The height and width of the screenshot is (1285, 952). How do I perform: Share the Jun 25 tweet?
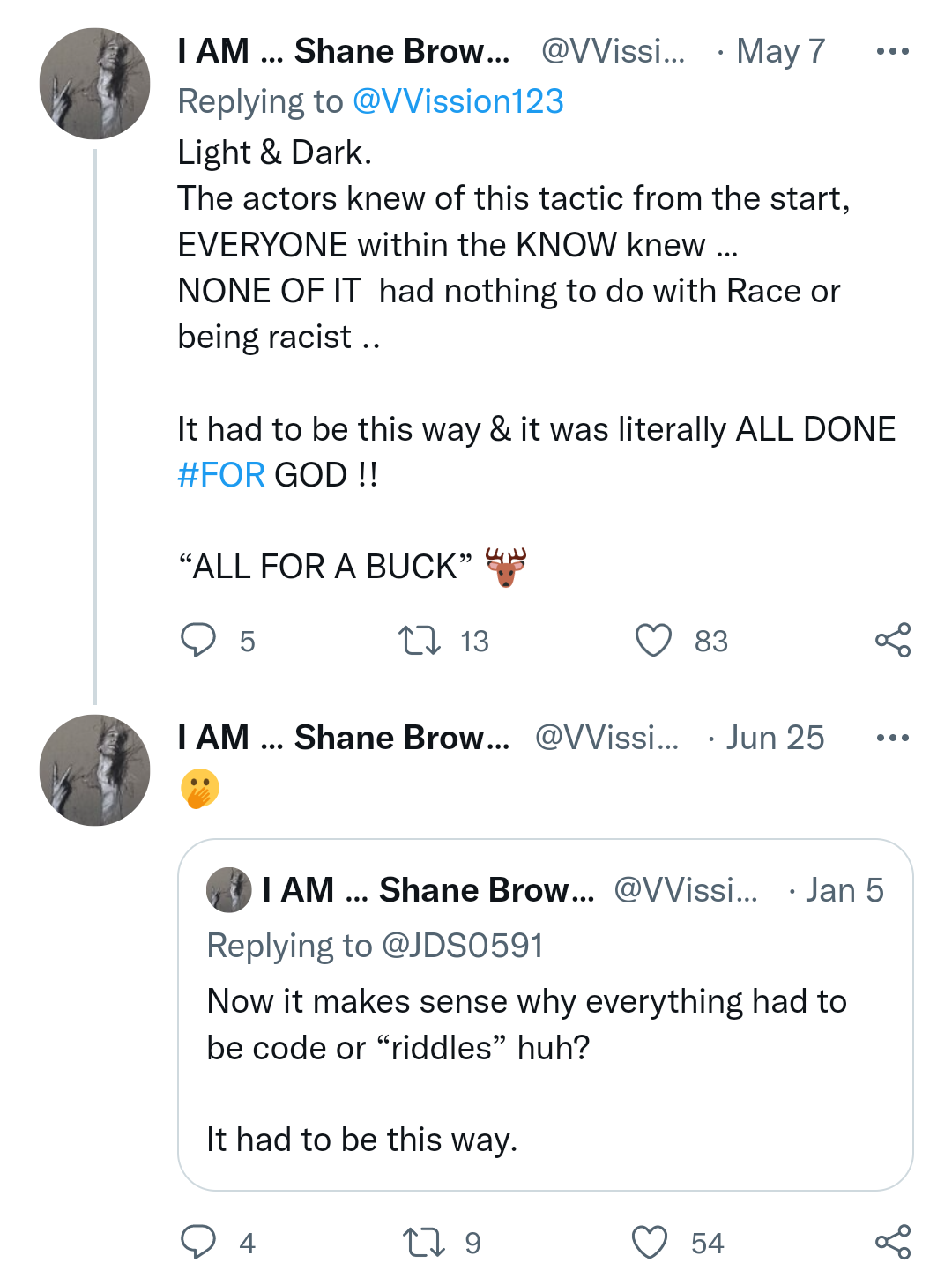pos(892,1243)
